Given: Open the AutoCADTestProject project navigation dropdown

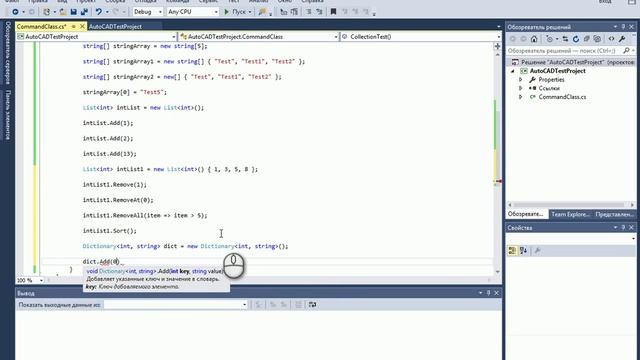Looking at the screenshot, I should click(x=97, y=37).
